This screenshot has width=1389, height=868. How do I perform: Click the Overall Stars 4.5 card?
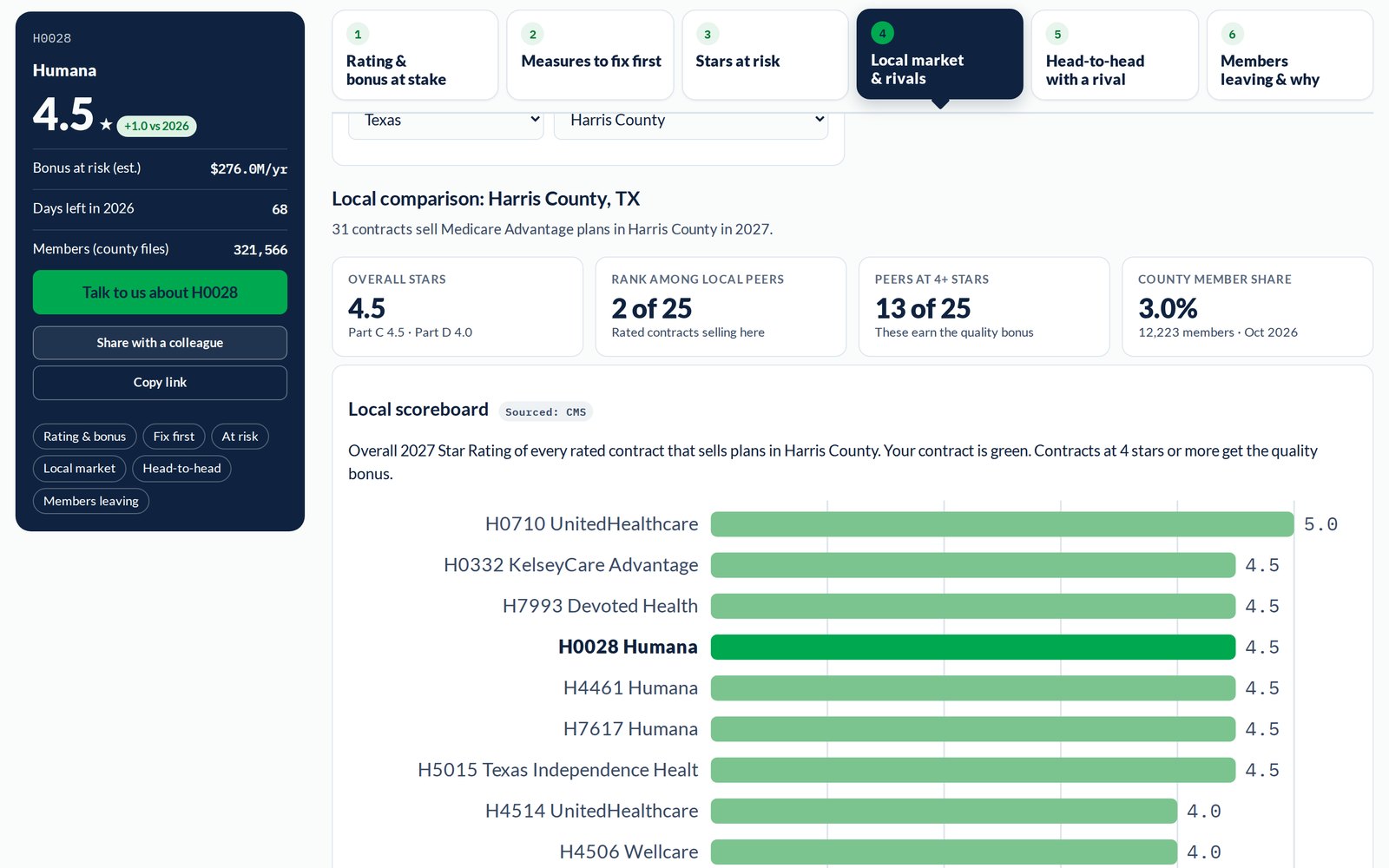click(458, 306)
